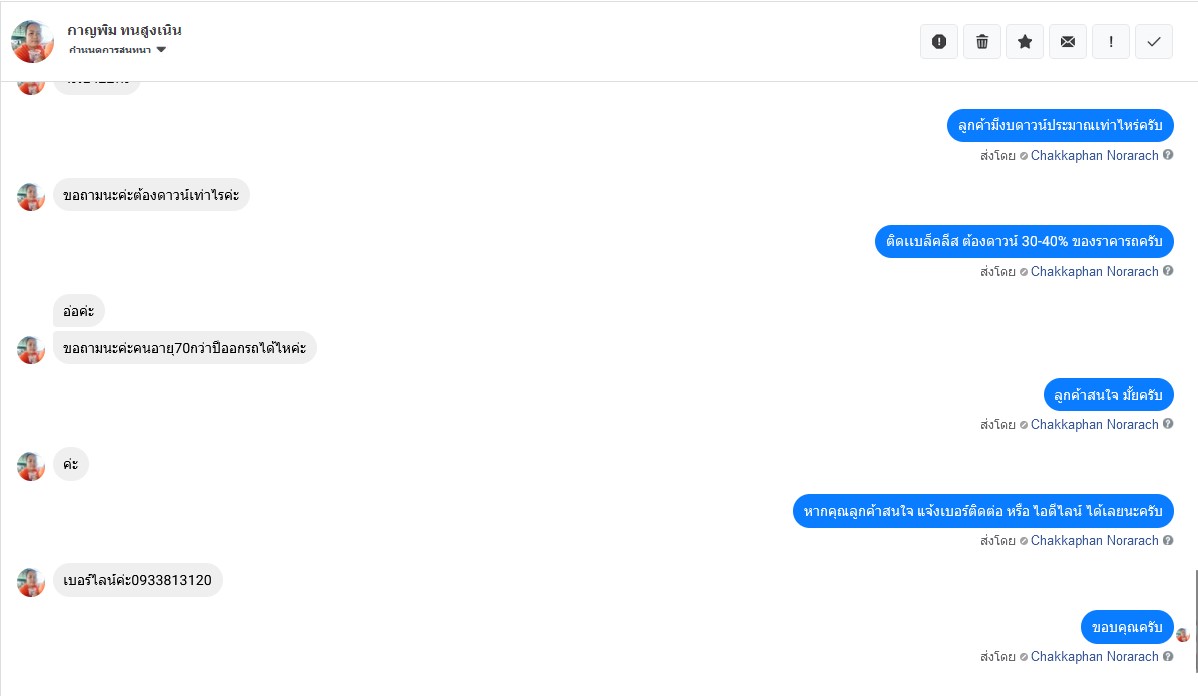
Task: Mark the conversation done with the checkmark
Action: coord(1154,42)
